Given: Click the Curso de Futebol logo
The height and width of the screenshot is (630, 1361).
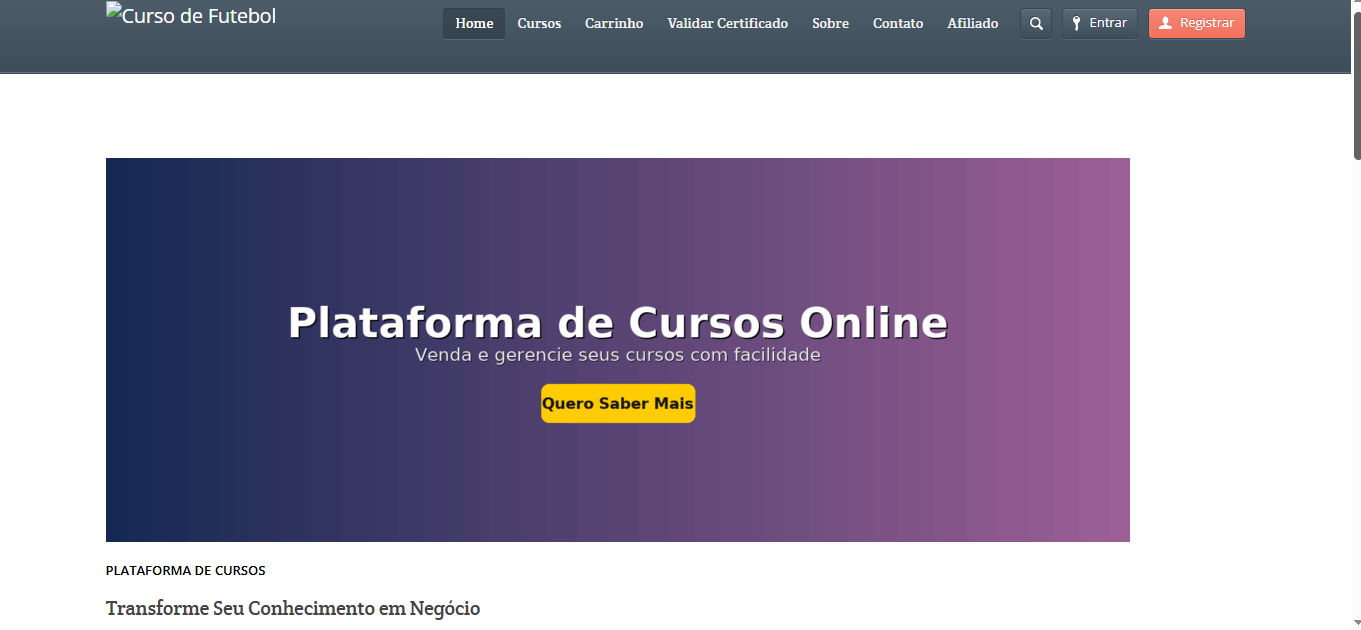Looking at the screenshot, I should coord(191,15).
